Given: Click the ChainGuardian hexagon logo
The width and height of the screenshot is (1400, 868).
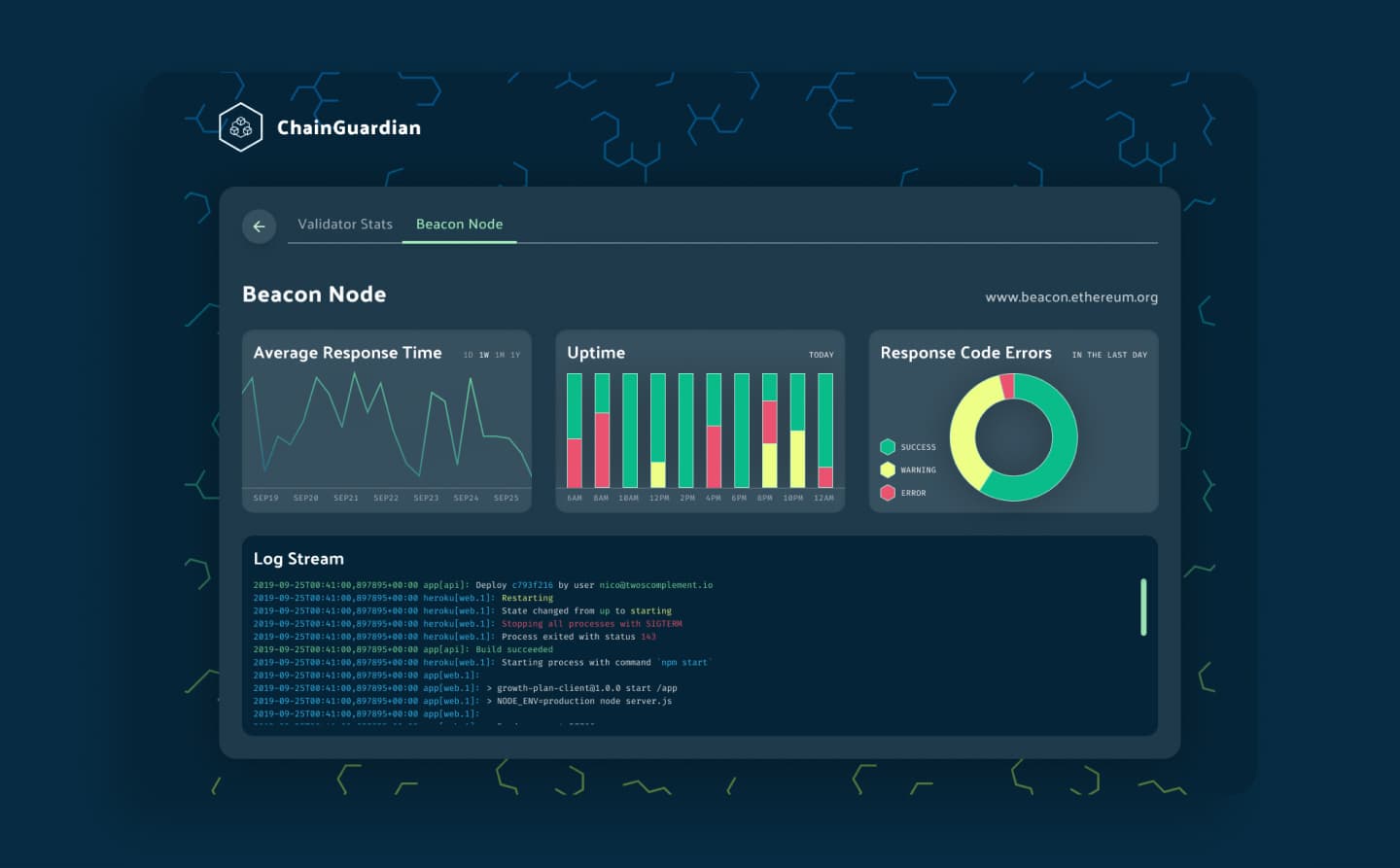Looking at the screenshot, I should (240, 127).
